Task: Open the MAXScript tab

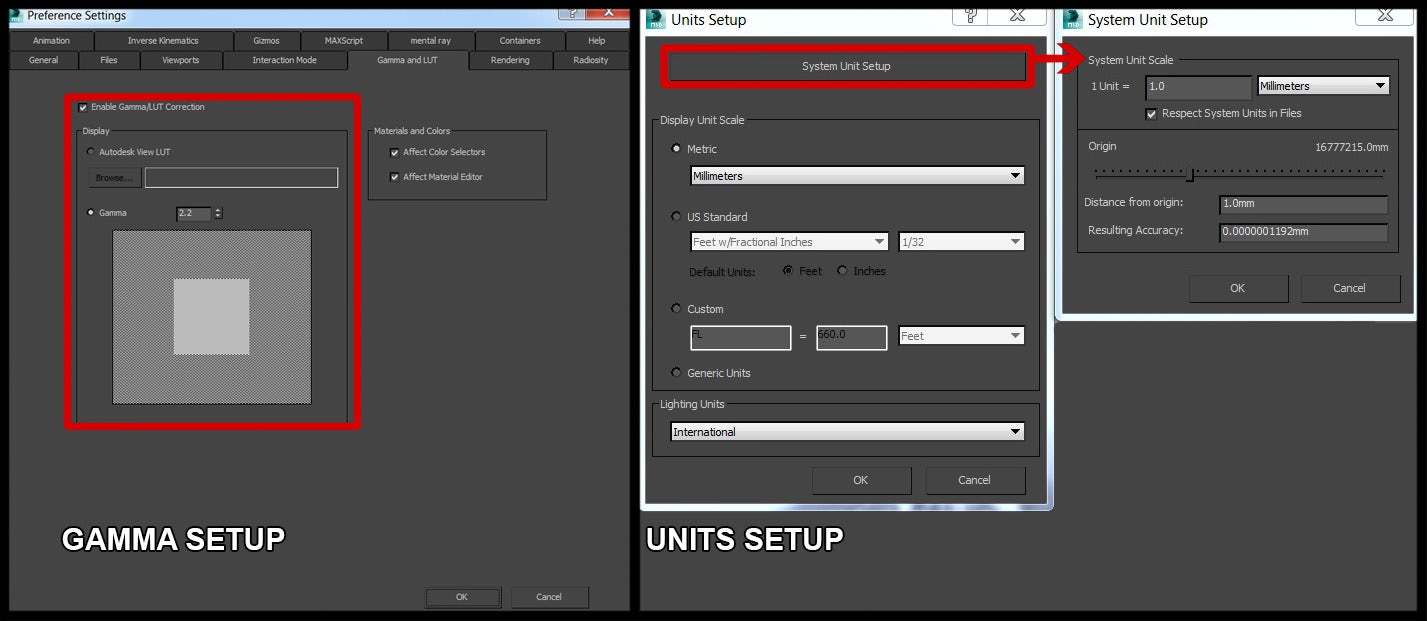Action: click(344, 41)
